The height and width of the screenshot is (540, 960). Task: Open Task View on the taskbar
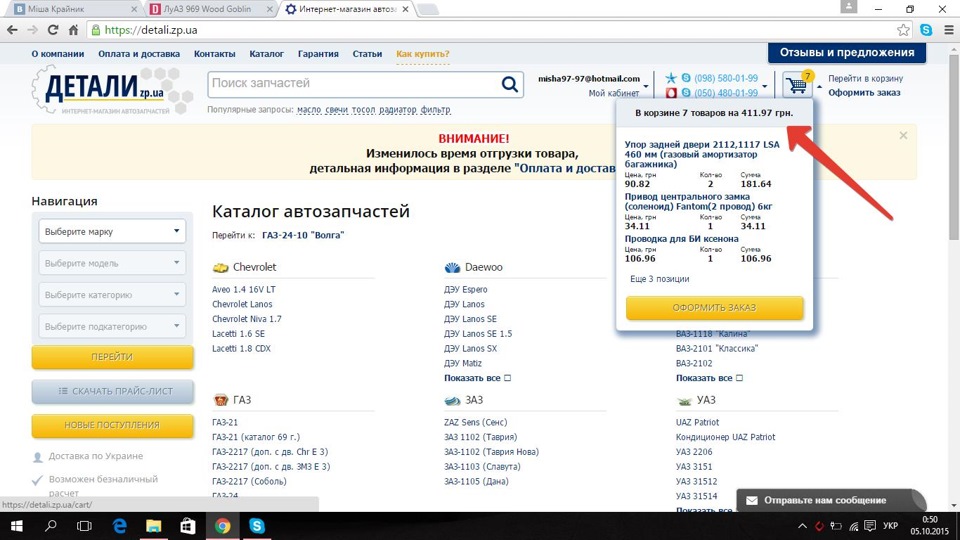click(x=84, y=526)
